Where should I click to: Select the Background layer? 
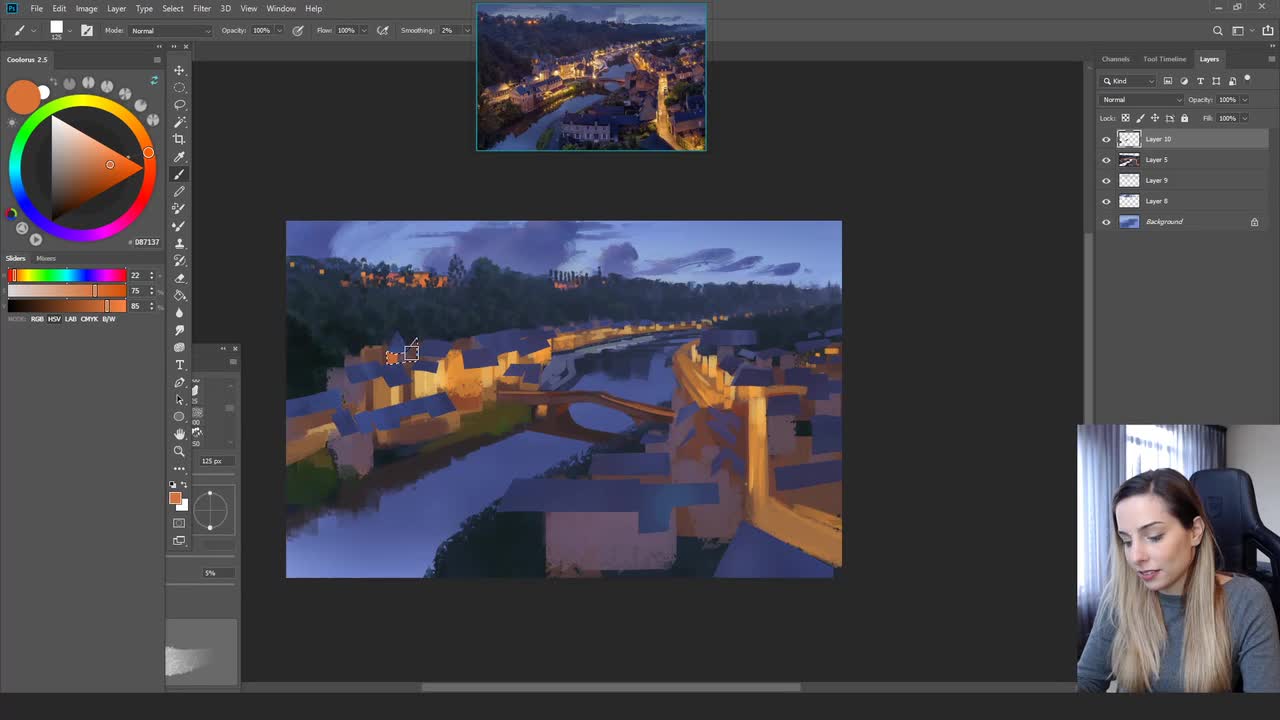point(1165,221)
